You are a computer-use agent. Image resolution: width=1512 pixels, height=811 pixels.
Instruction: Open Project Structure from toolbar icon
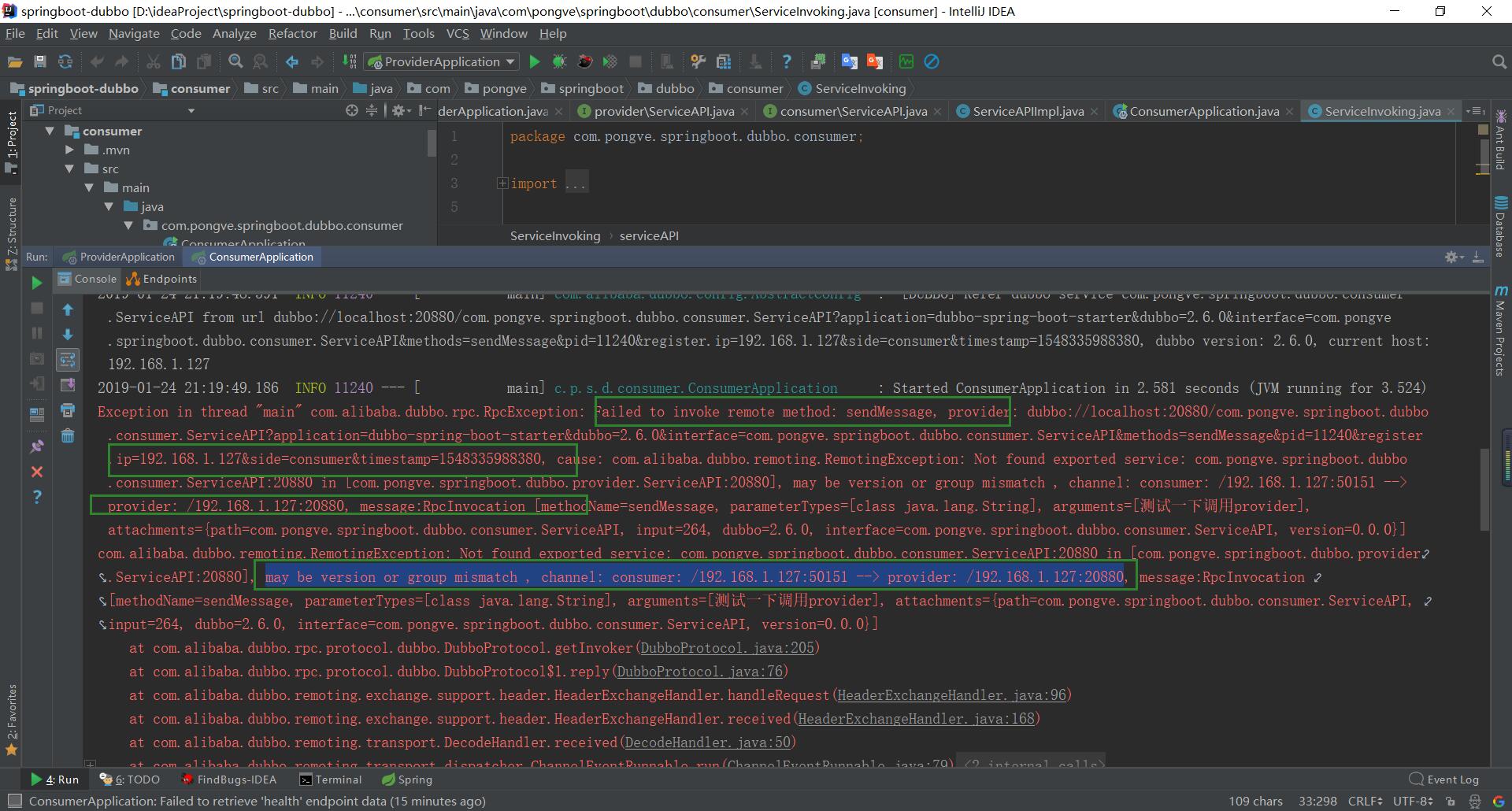point(724,61)
